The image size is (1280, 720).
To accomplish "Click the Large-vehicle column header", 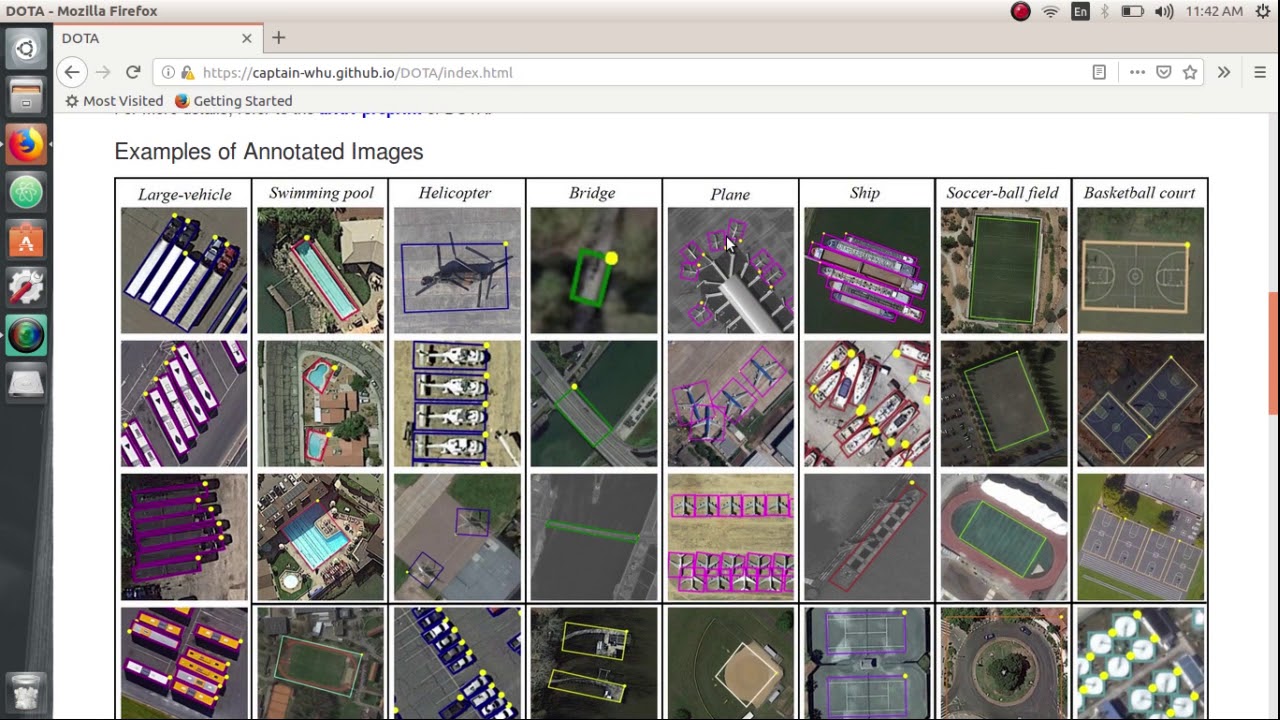I will coord(184,194).
